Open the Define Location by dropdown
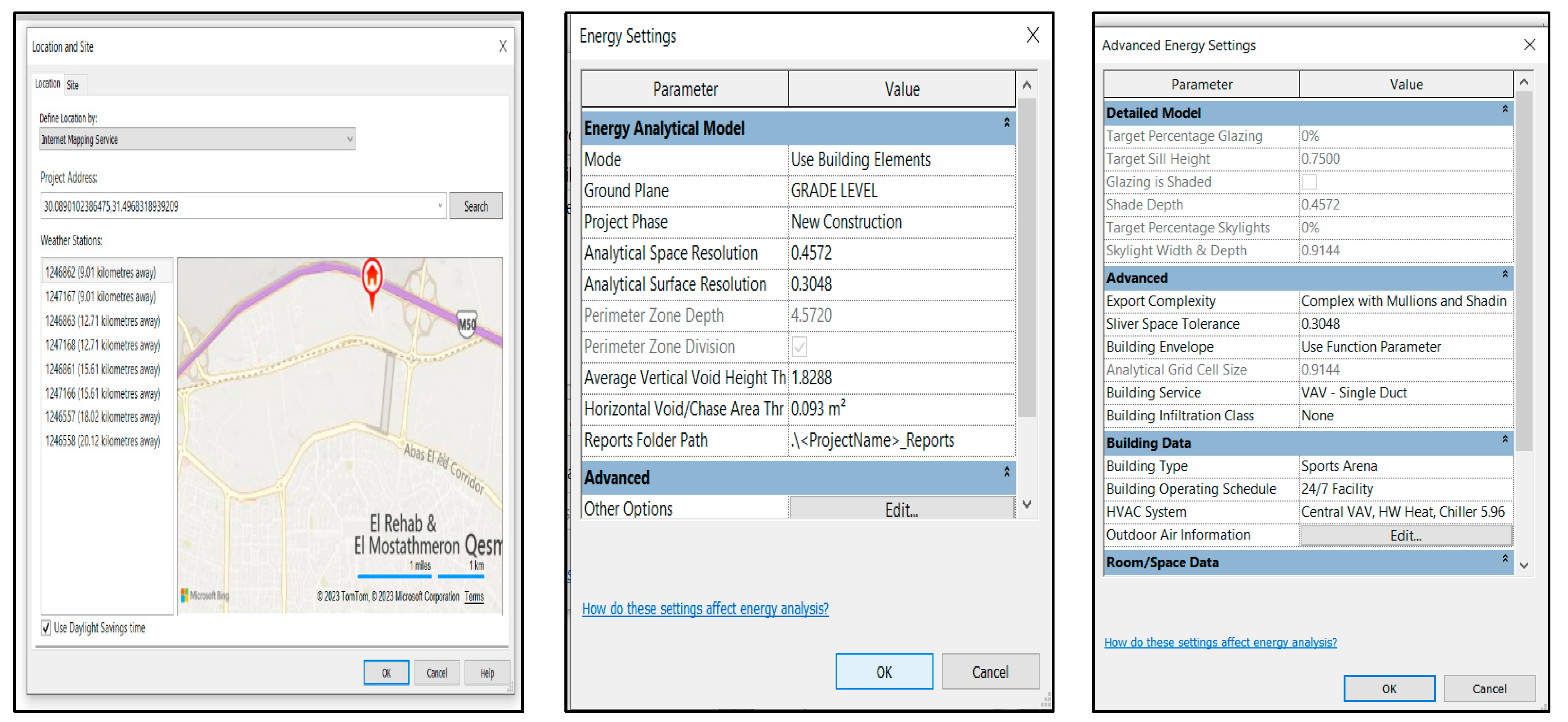 (349, 139)
